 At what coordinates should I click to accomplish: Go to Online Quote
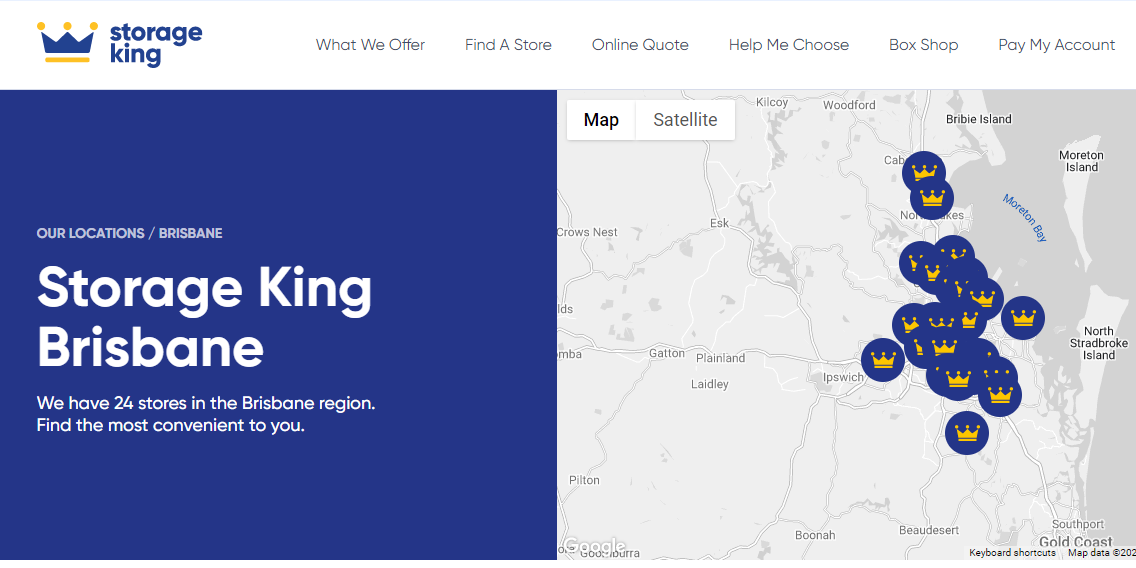coord(640,45)
